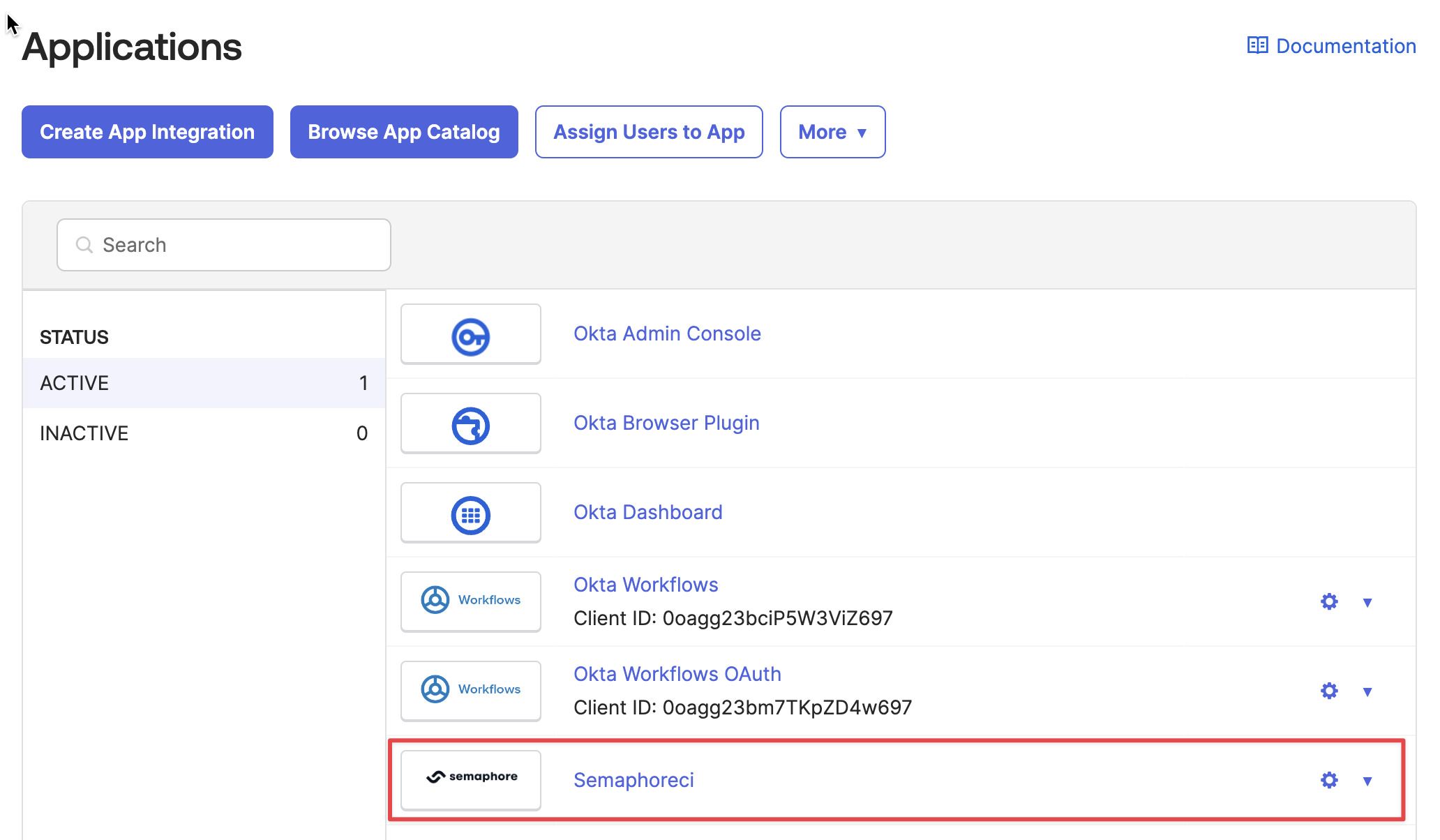This screenshot has height=840, width=1440.
Task: Open the Okta Dashboard link
Action: click(x=648, y=512)
